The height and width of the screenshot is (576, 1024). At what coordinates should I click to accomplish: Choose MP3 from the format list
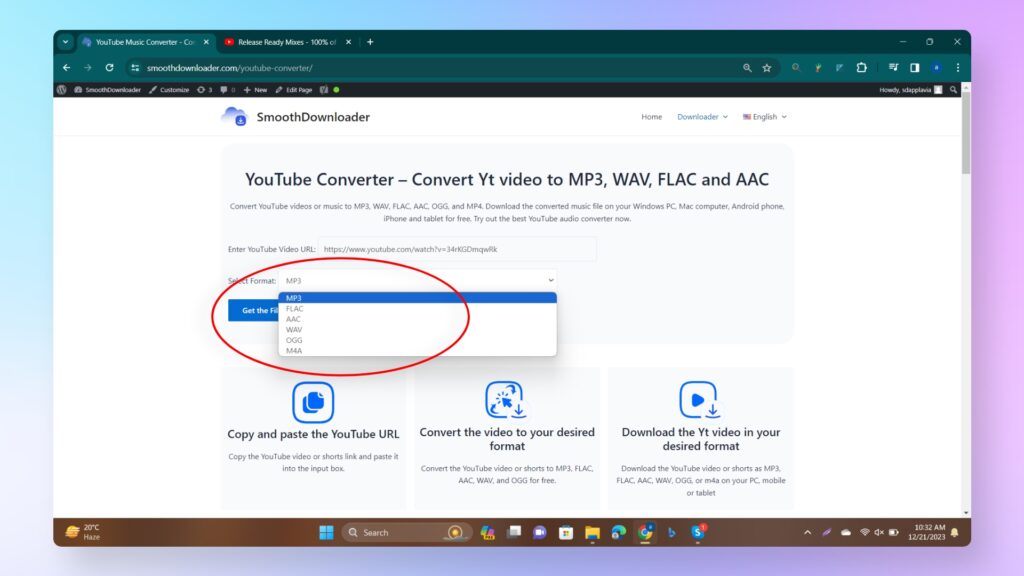click(418, 298)
